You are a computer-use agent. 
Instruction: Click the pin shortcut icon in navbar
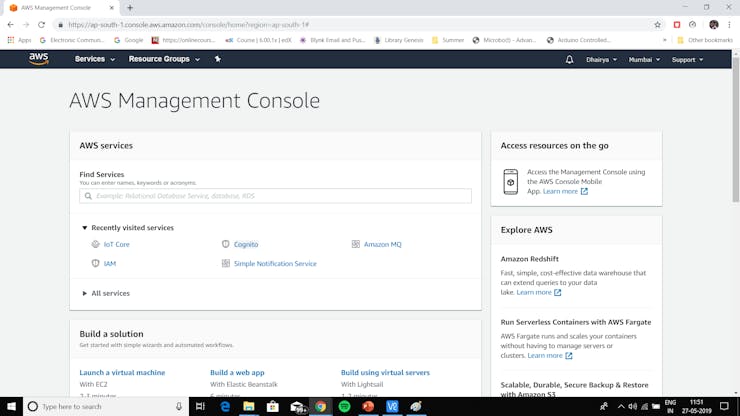click(x=218, y=59)
